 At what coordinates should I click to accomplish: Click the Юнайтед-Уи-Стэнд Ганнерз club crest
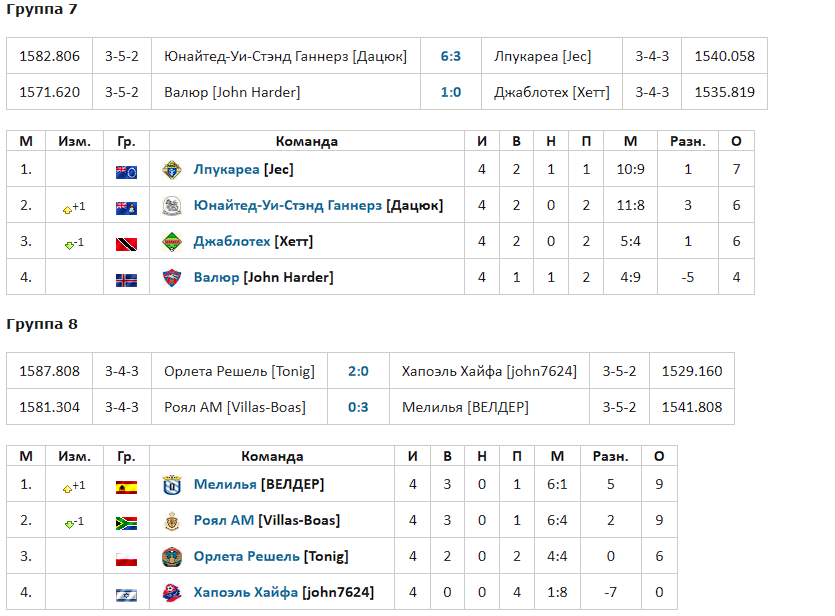(x=171, y=206)
